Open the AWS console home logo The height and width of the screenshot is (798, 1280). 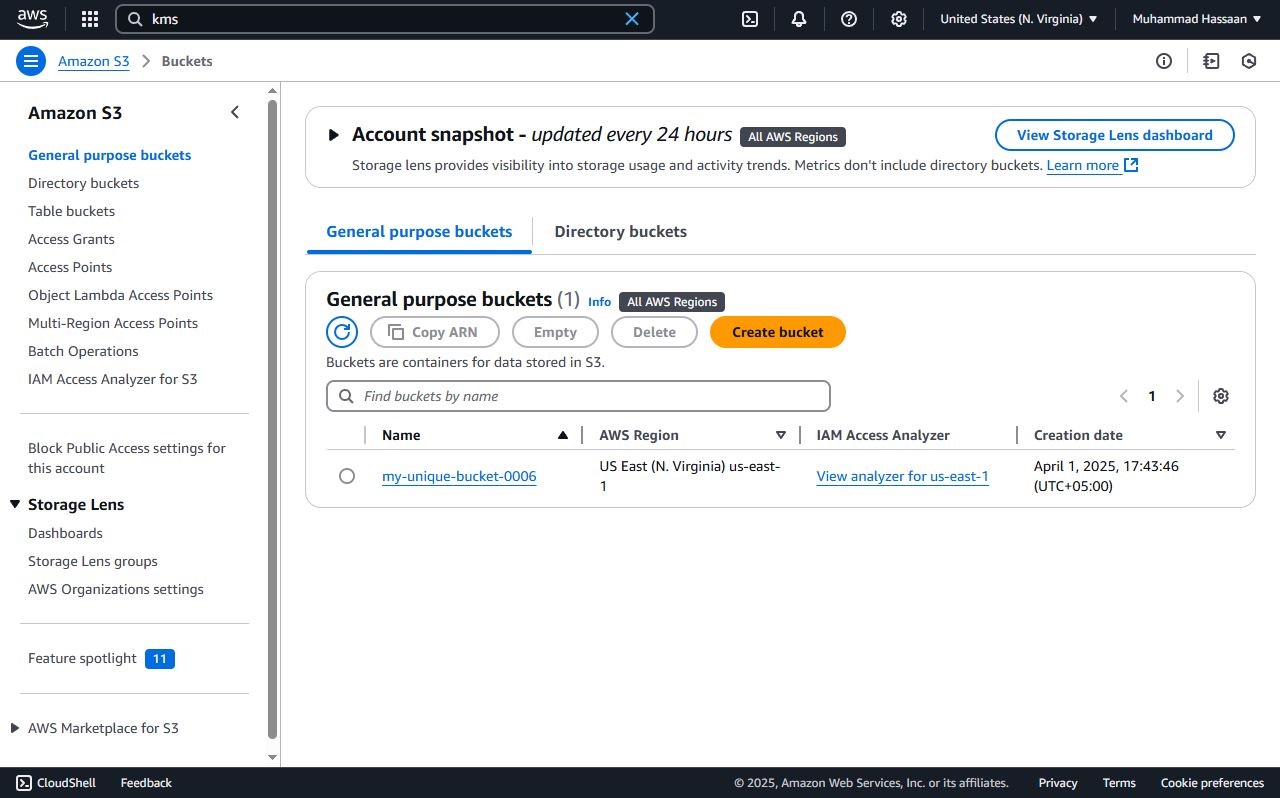coord(32,19)
